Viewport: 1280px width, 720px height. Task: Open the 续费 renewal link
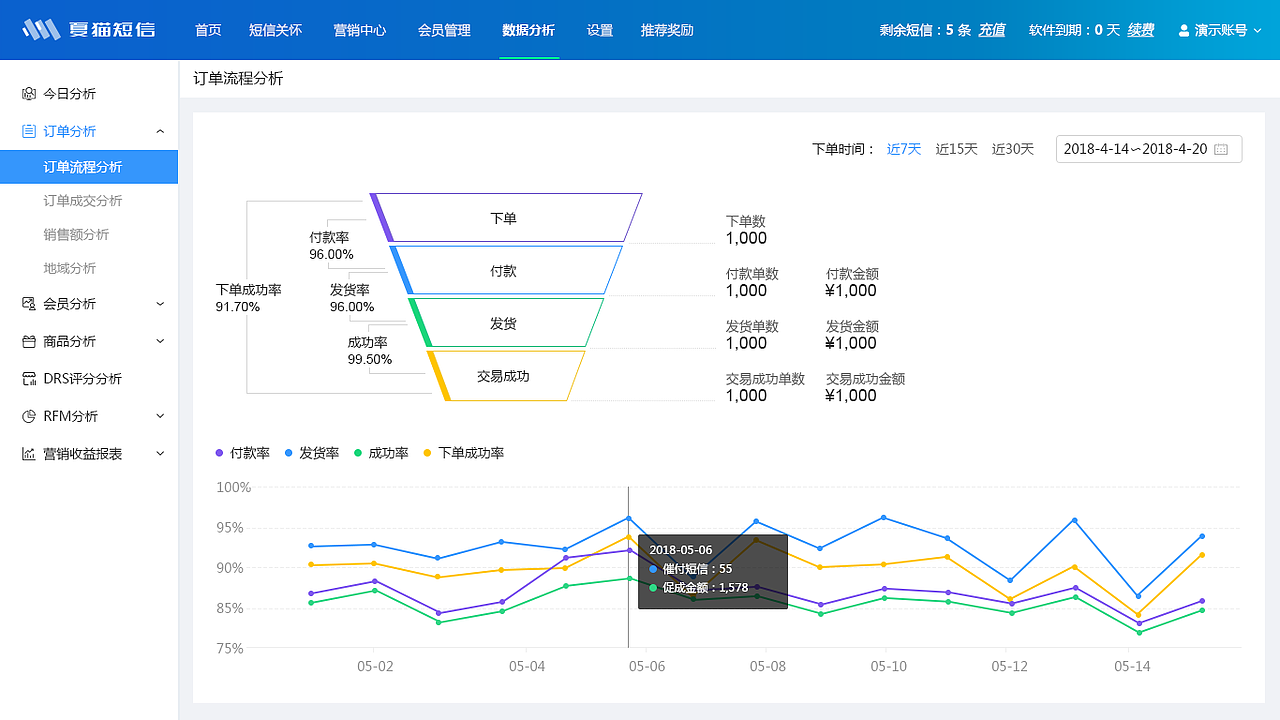coord(1140,29)
